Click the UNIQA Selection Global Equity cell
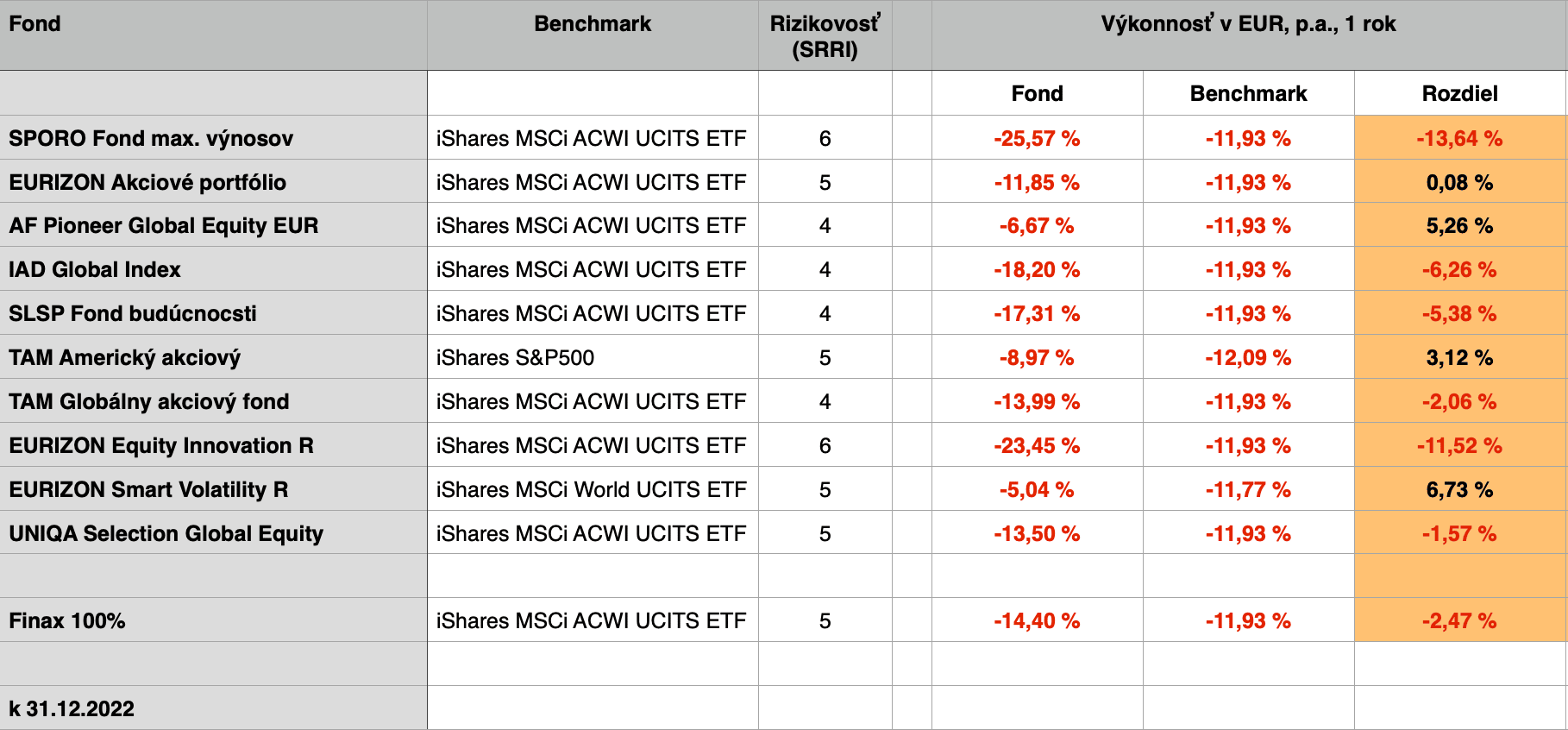 coord(166,534)
